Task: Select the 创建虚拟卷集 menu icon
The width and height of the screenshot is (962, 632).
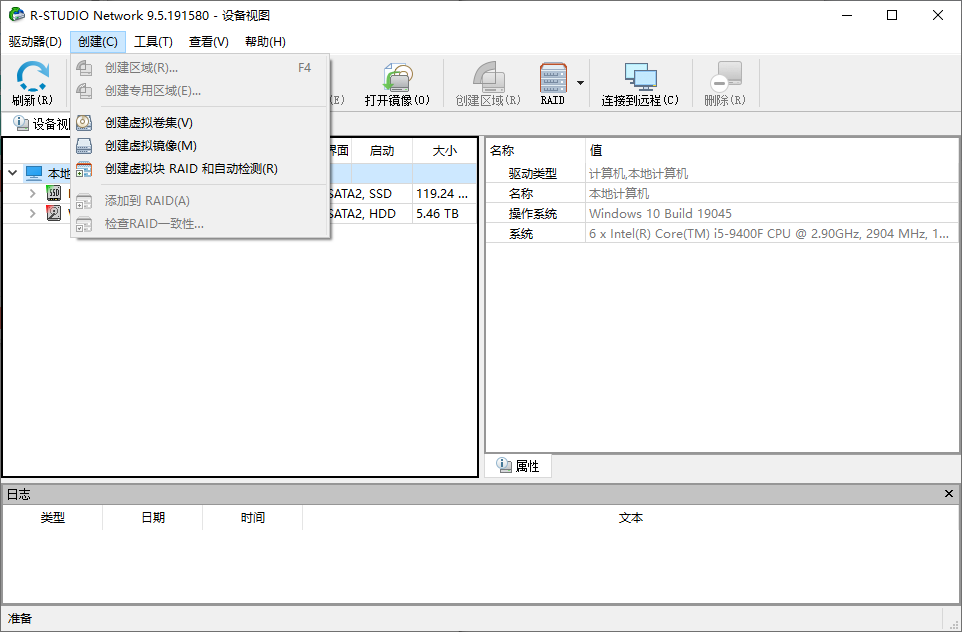Action: (x=84, y=123)
